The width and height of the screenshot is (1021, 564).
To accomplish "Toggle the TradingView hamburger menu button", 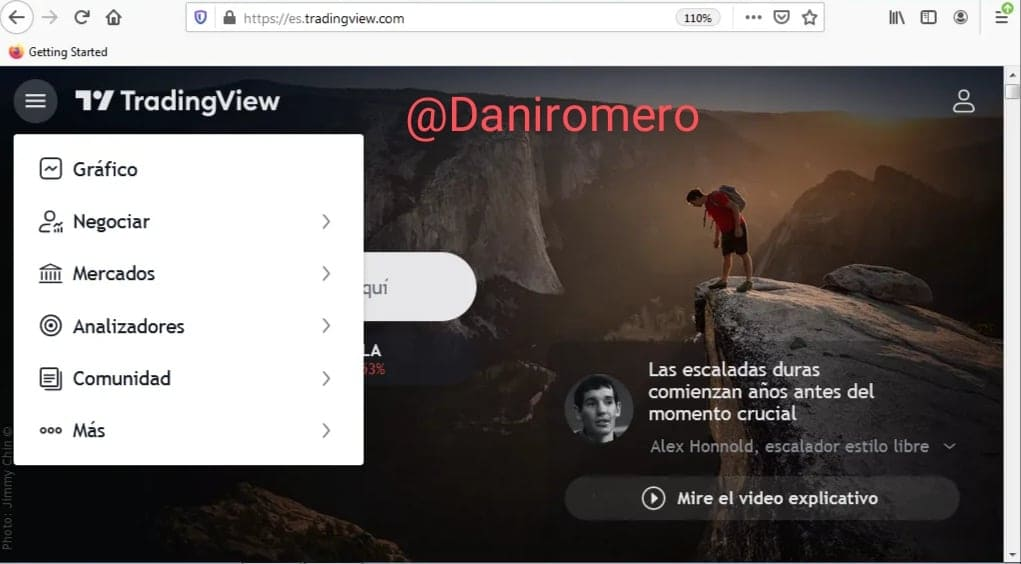I will tap(35, 101).
